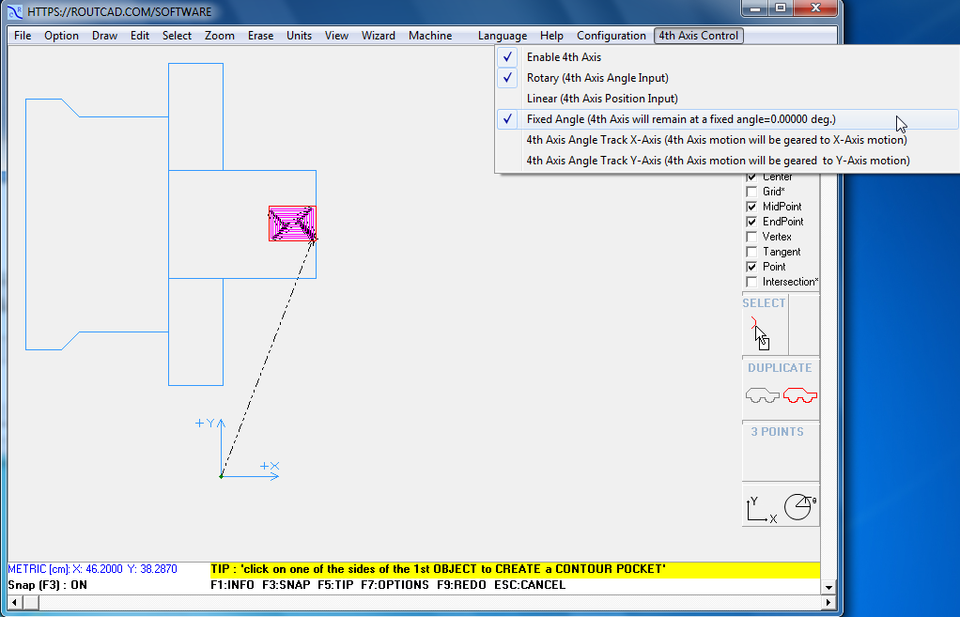Enable the Tangent snap checkbox

[x=751, y=251]
